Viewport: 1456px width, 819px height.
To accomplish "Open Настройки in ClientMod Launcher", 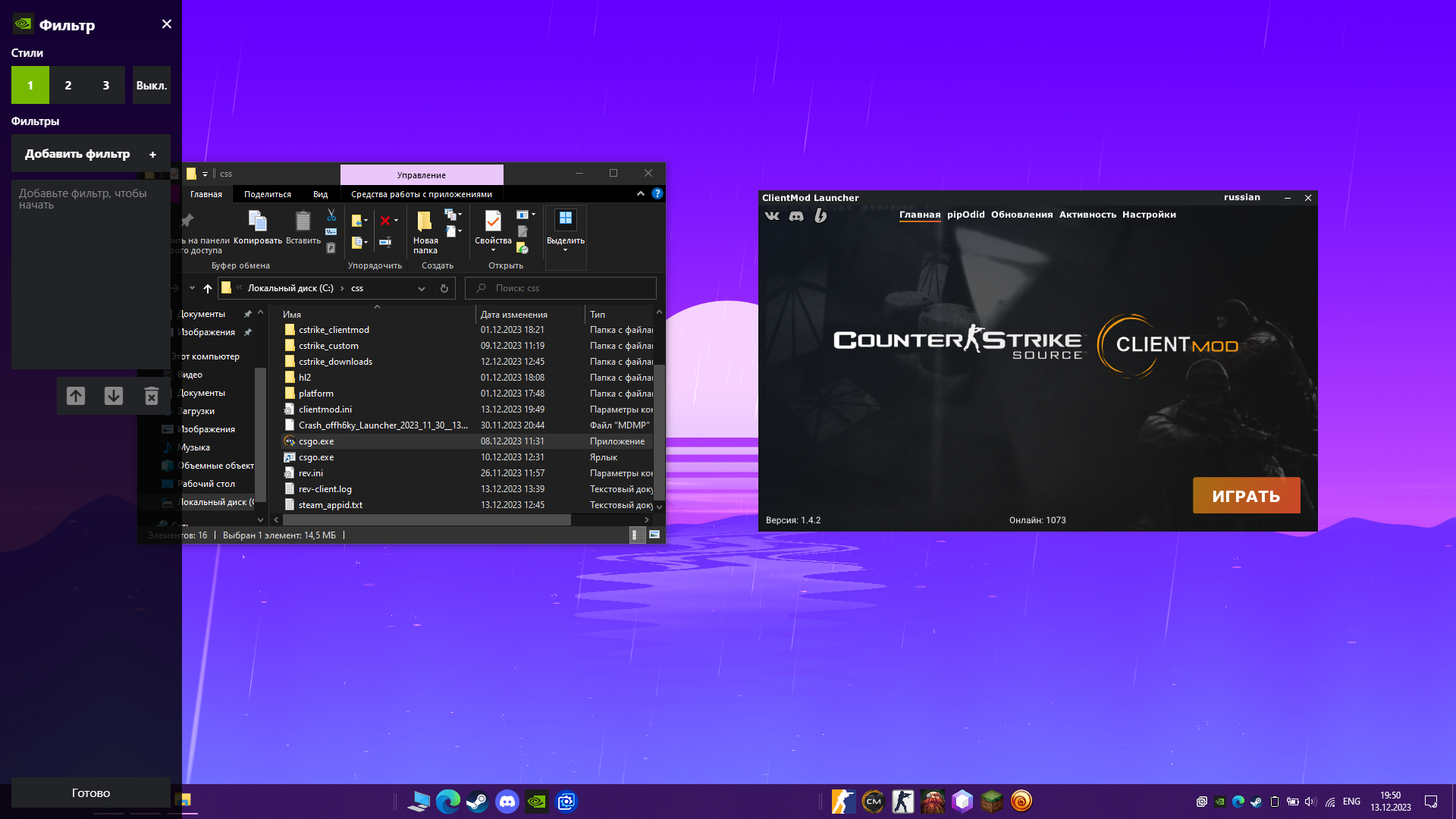I will coord(1149,215).
